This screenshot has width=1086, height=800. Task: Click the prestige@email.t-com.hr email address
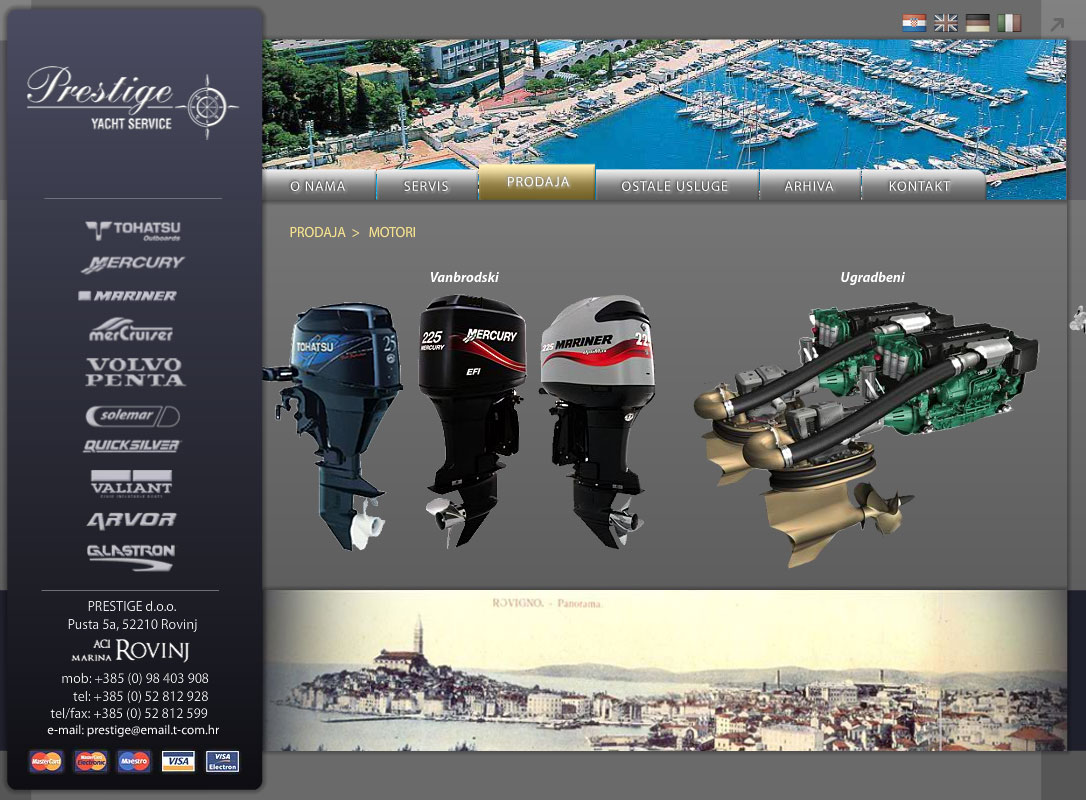[153, 730]
